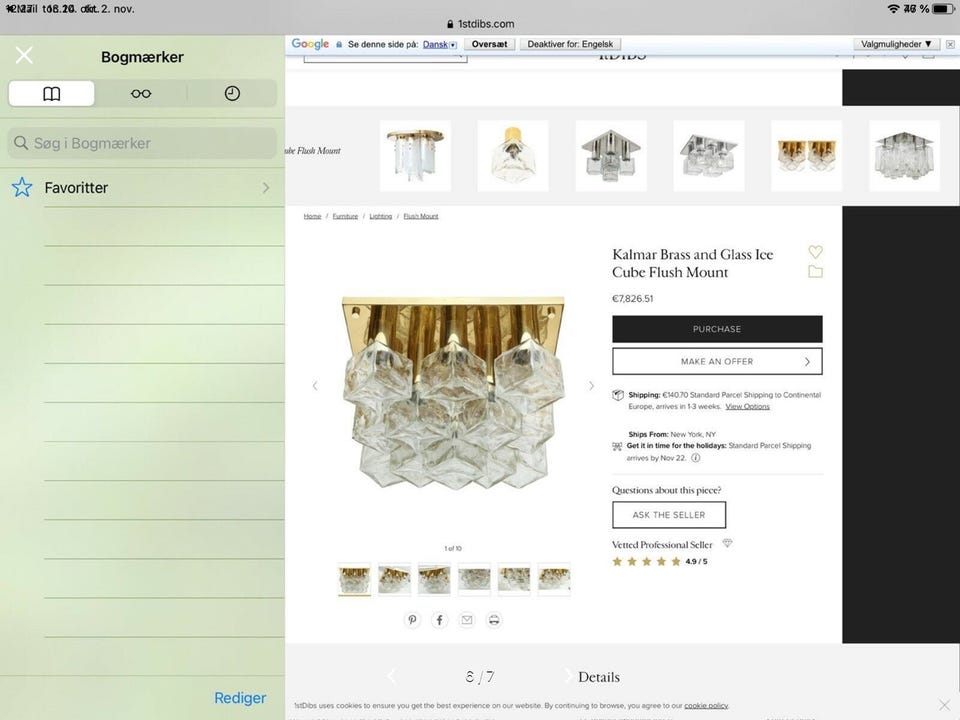Dismiss the cookie notice X
This screenshot has height=720, width=960.
point(945,705)
